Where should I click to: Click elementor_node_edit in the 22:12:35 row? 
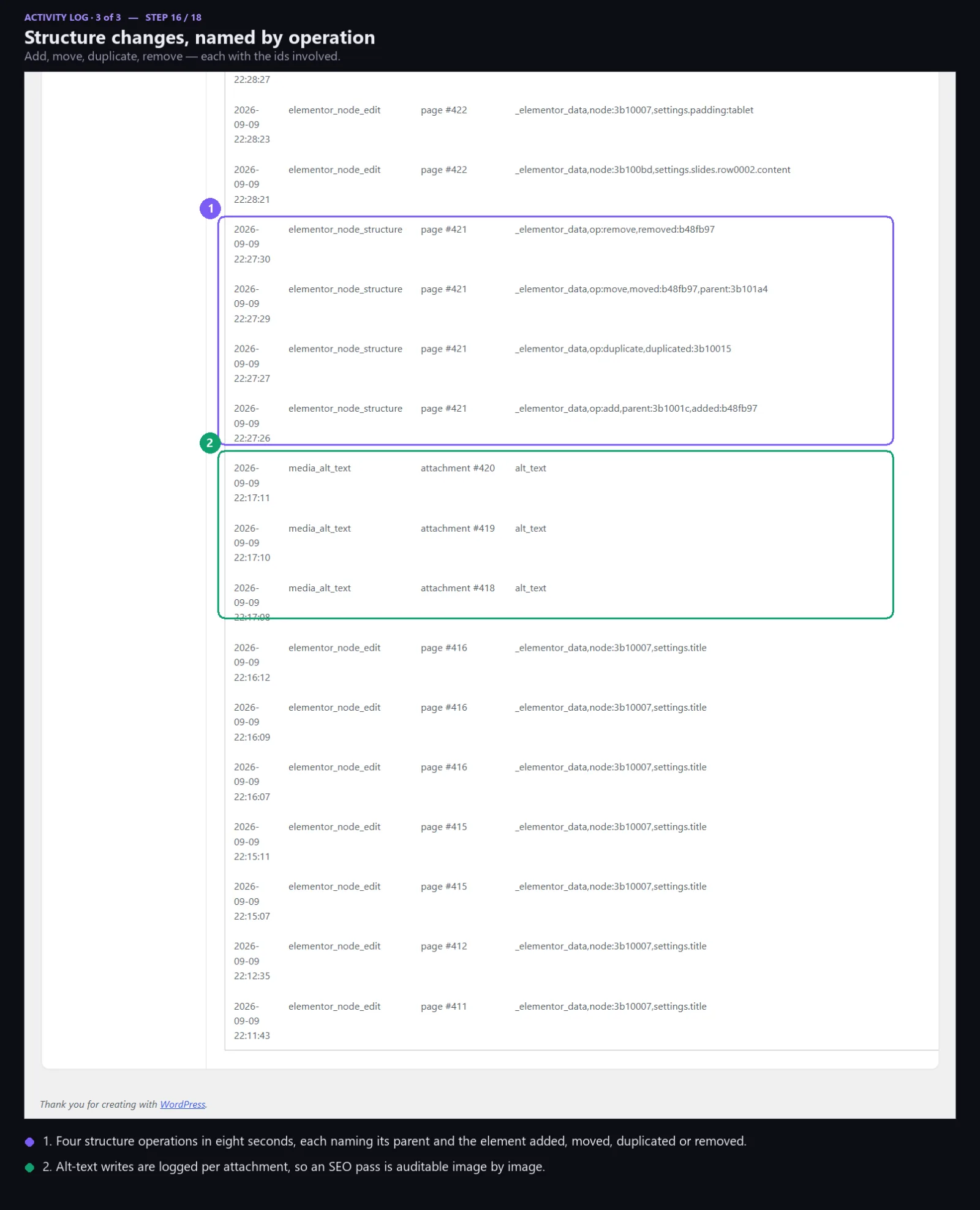tap(334, 946)
